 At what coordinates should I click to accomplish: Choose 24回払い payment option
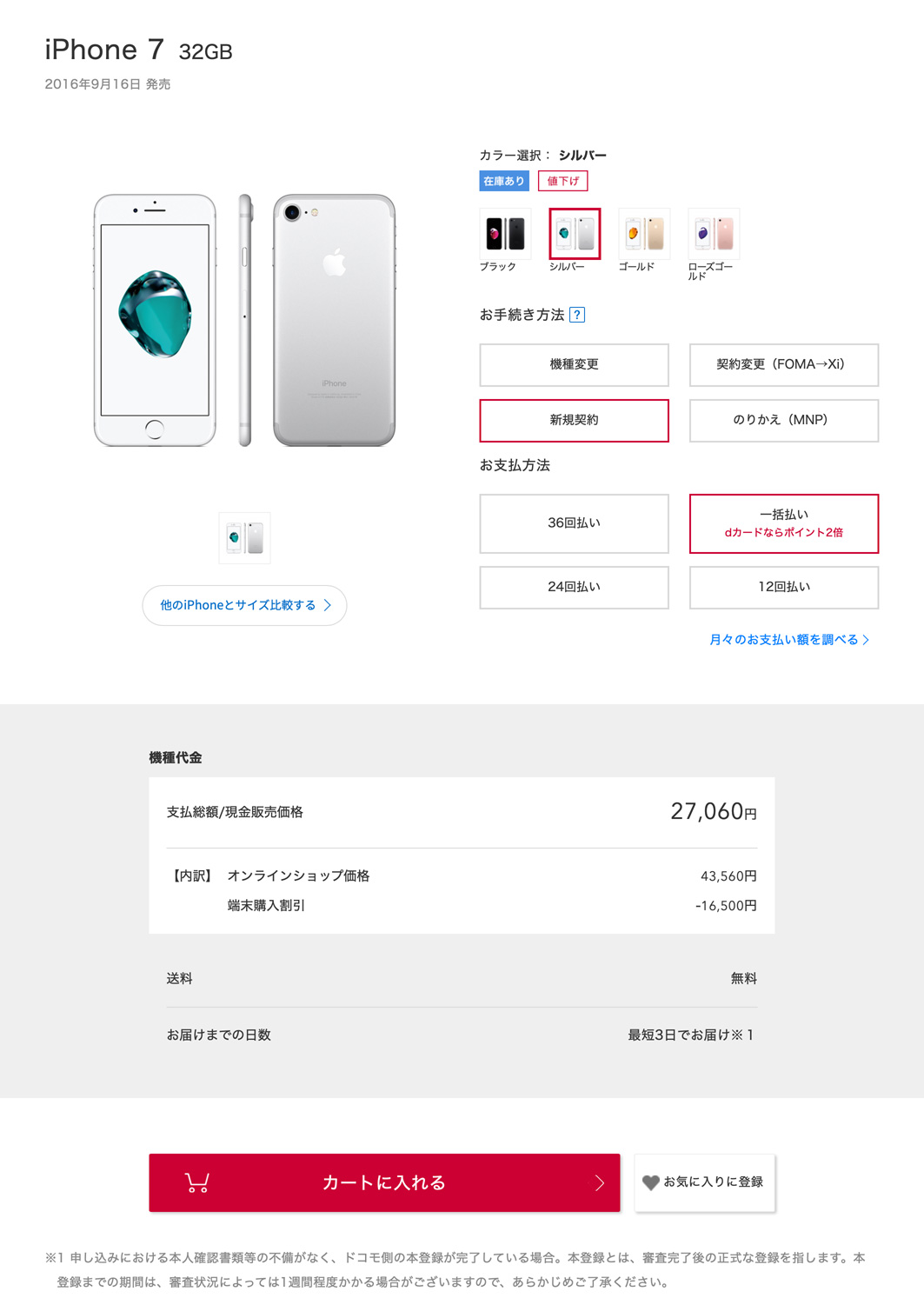click(575, 588)
